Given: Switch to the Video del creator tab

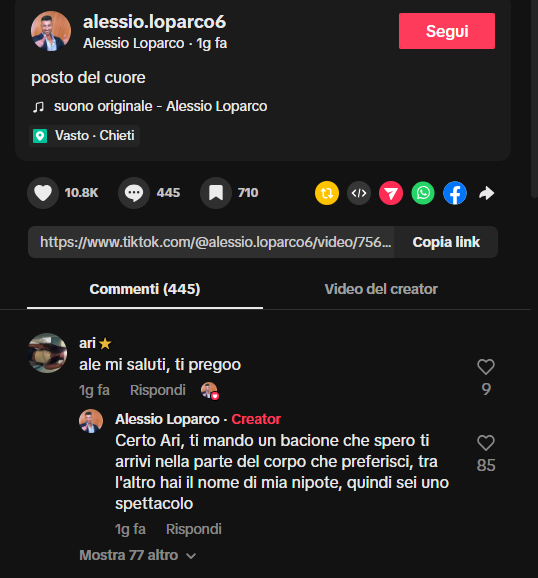Looking at the screenshot, I should (x=381, y=289).
